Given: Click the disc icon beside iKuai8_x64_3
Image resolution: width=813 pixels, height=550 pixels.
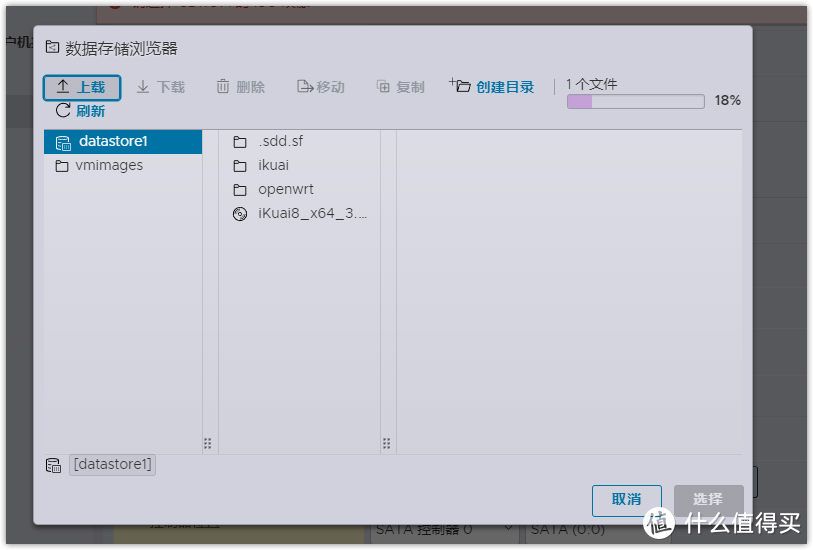Looking at the screenshot, I should (240, 214).
